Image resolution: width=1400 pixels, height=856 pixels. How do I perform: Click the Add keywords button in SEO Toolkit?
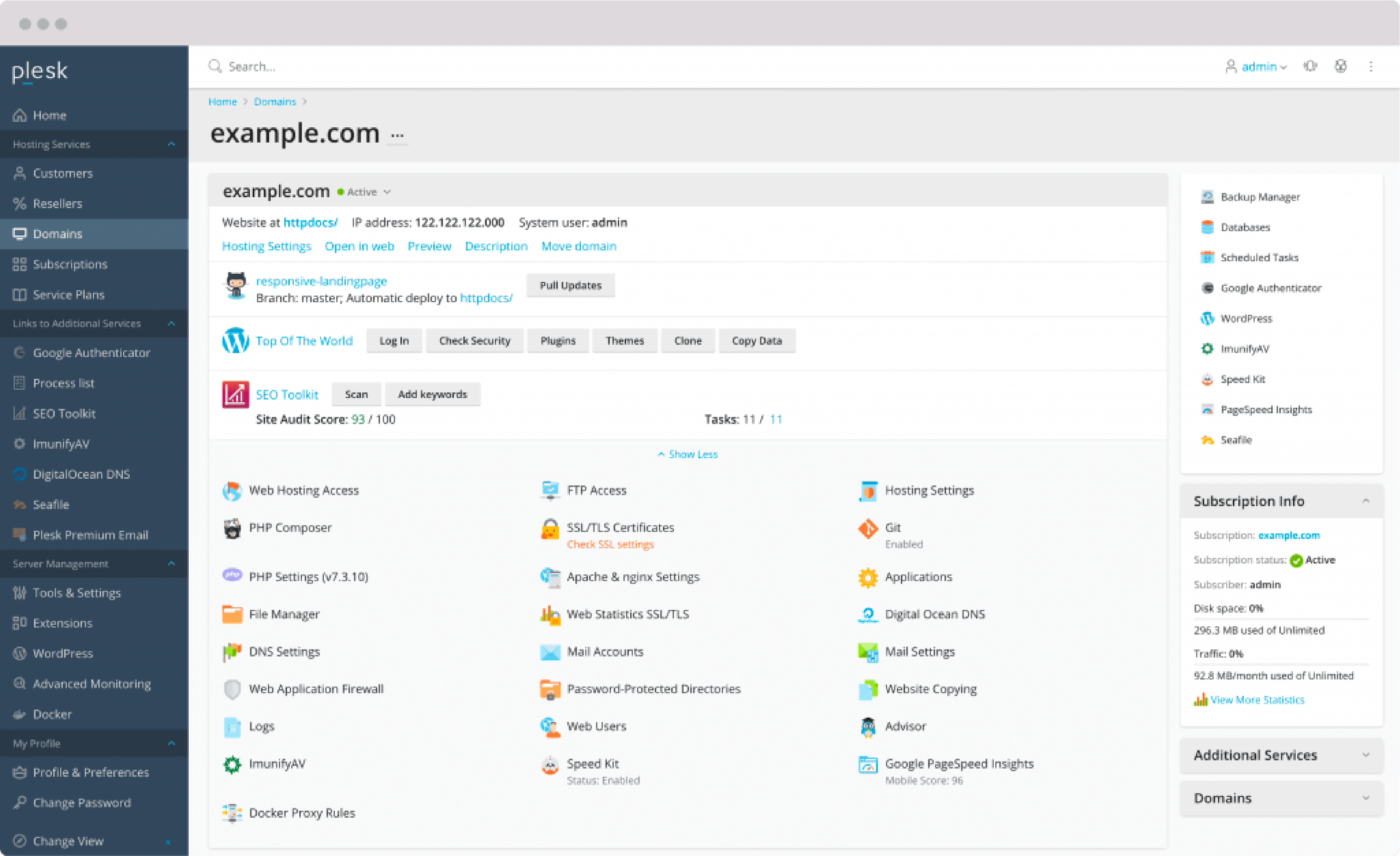click(432, 393)
